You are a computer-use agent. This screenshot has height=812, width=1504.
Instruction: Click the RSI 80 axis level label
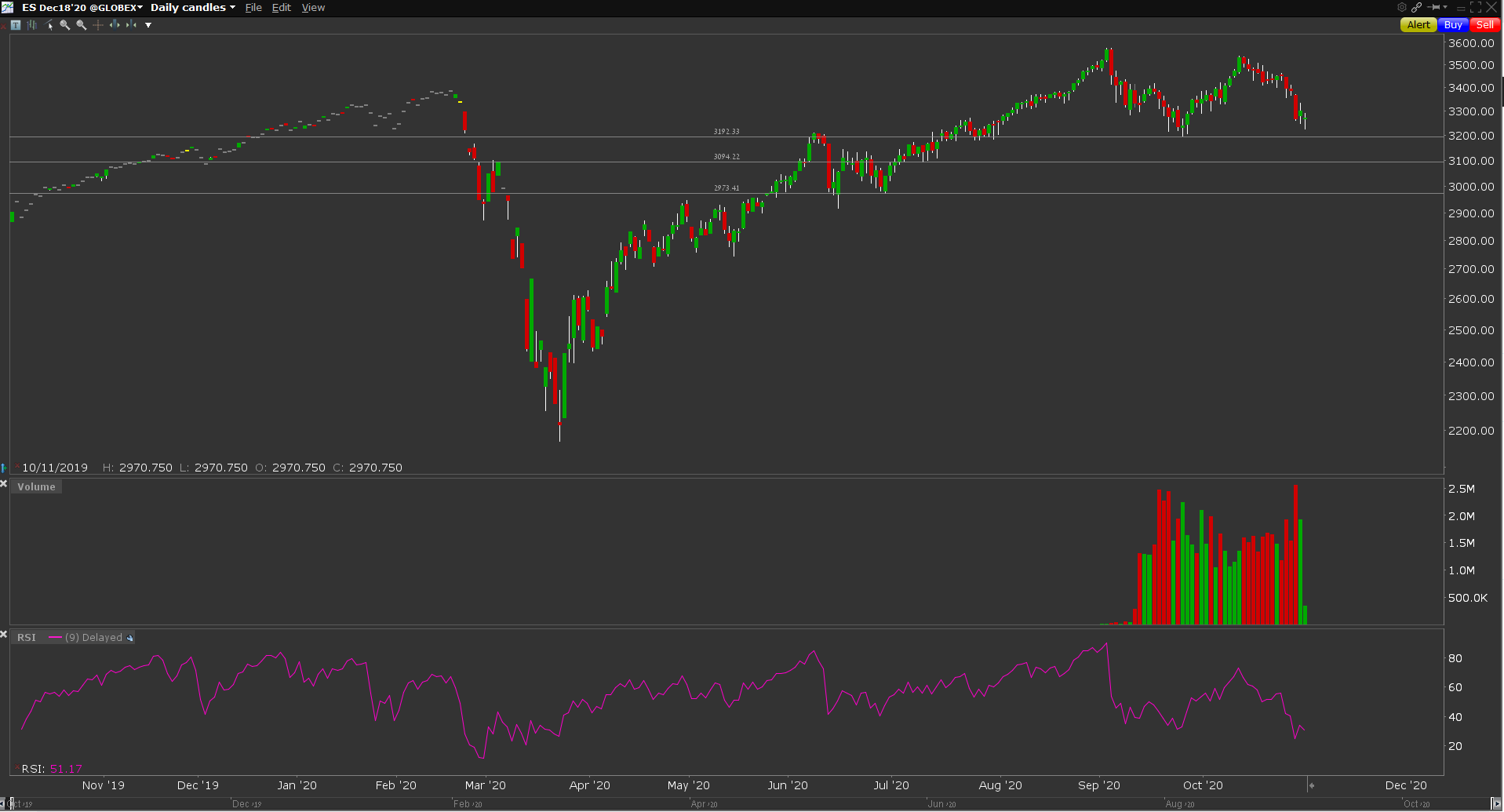(x=1455, y=658)
